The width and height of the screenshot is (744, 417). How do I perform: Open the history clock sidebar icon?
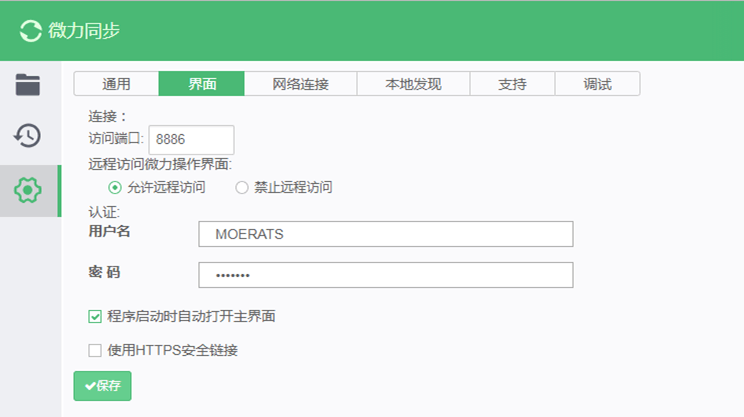(28, 136)
